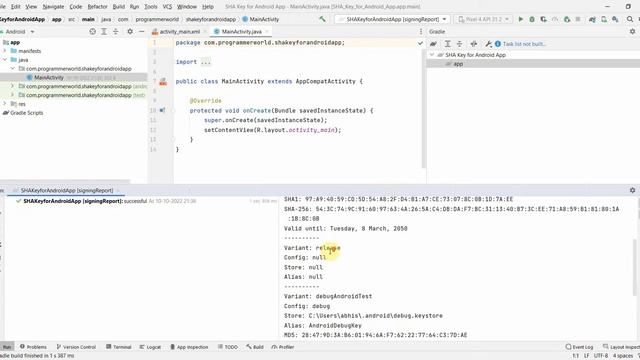Screen dimensions: 640x360
Task: Unfold the collapsed import statements
Action: [206, 62]
